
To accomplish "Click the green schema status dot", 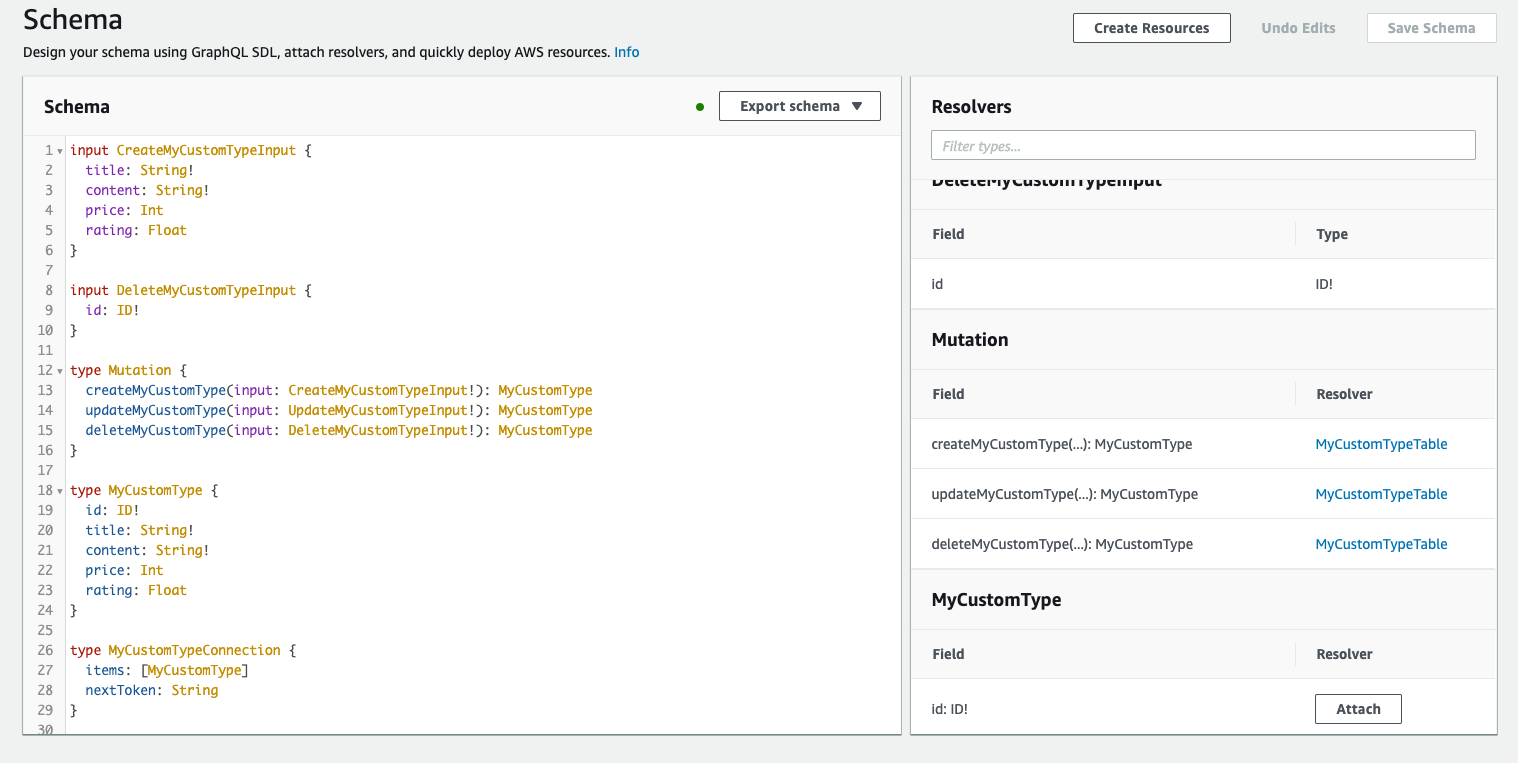I will click(x=700, y=107).
